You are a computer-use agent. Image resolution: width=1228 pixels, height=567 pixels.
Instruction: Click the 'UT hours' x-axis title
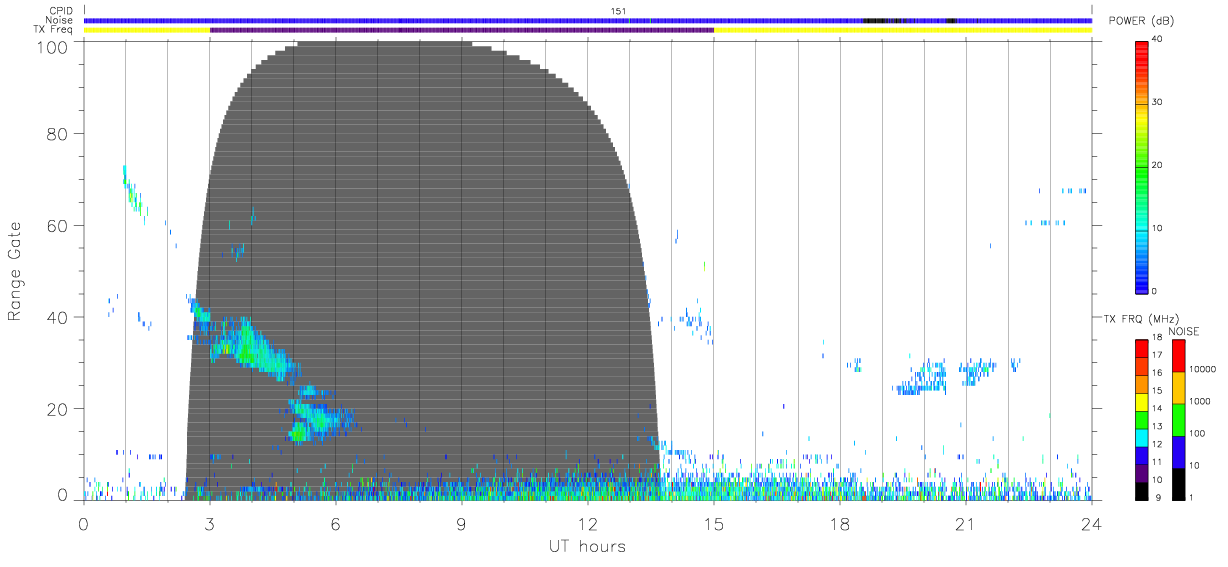tap(587, 546)
